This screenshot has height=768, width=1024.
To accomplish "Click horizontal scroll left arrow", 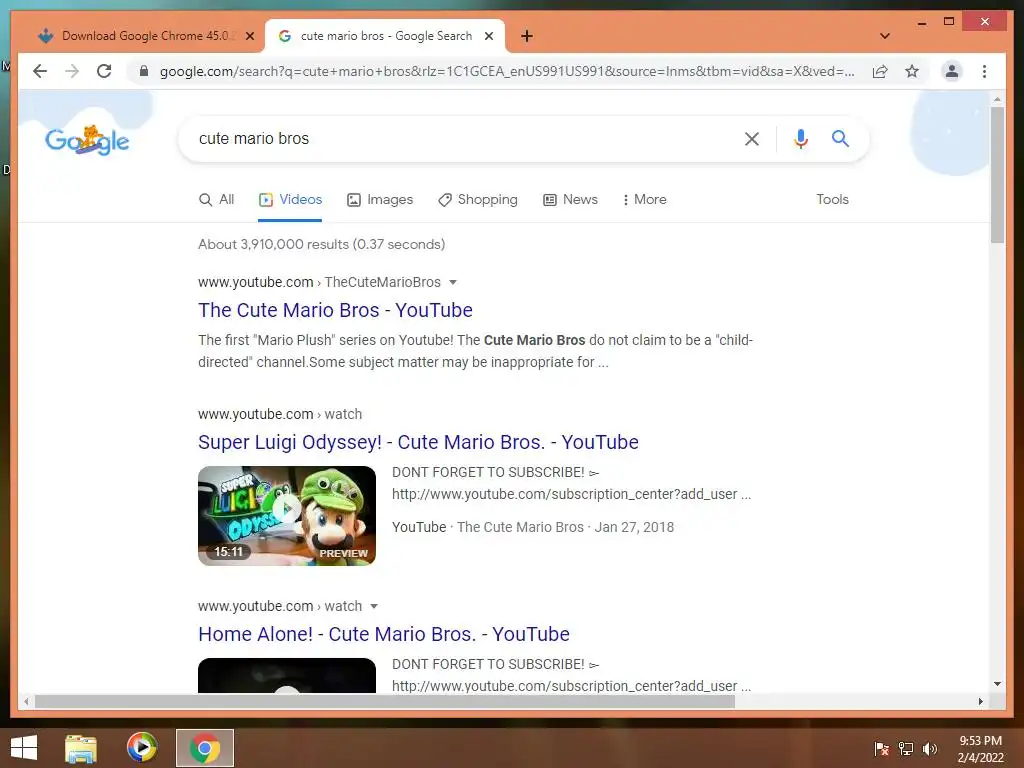I will click(26, 701).
